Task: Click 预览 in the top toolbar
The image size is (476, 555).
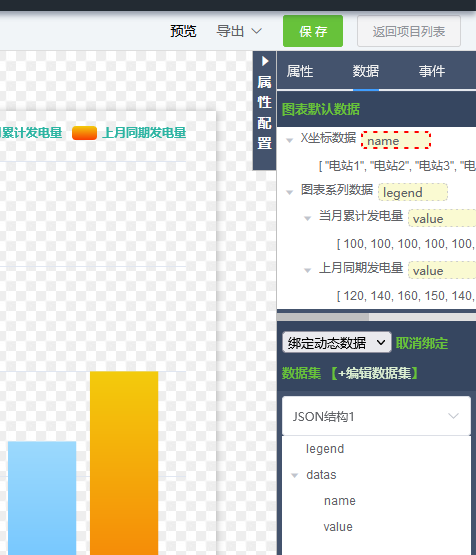Action: (x=183, y=31)
